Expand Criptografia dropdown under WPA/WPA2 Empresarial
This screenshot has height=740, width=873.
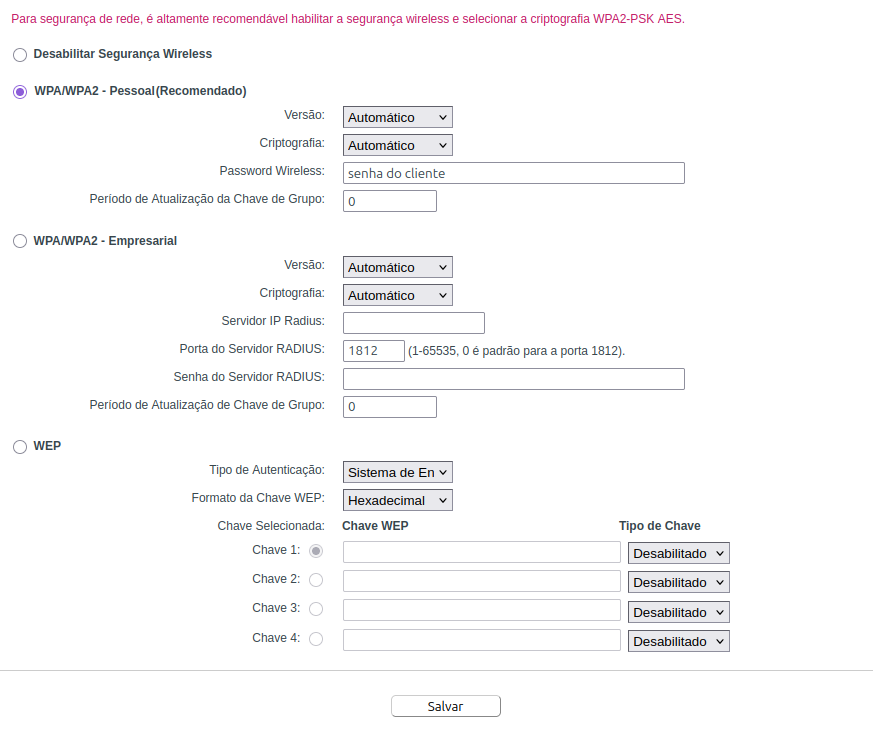[x=397, y=295]
